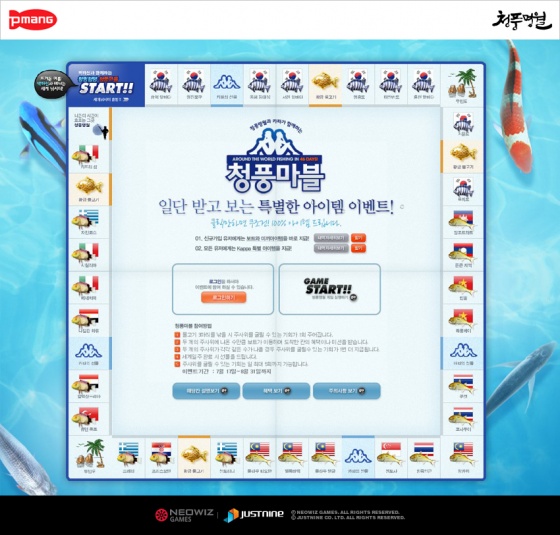The width and height of the screenshot is (560, 535).
Task: Click the gray button on event row 01
Action: click(x=331, y=238)
